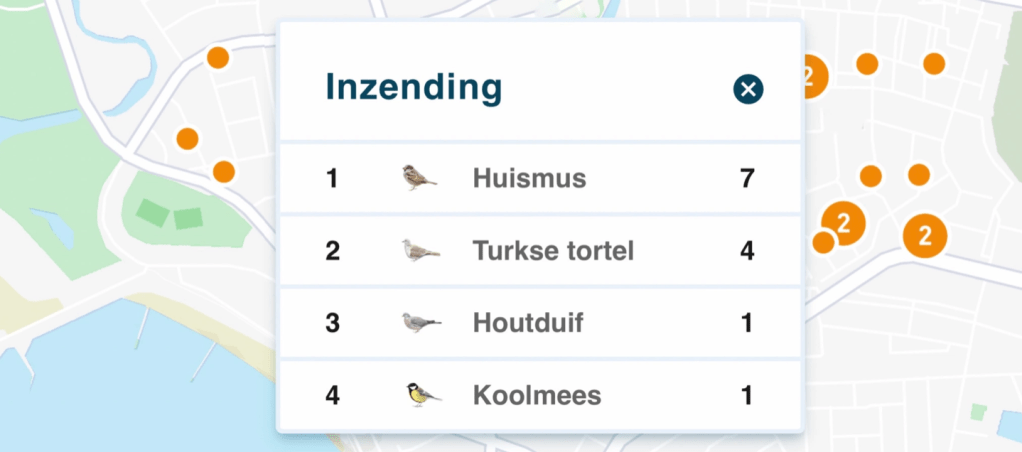Click the lowest orange marker left of popup
This screenshot has height=452, width=1022.
click(223, 172)
